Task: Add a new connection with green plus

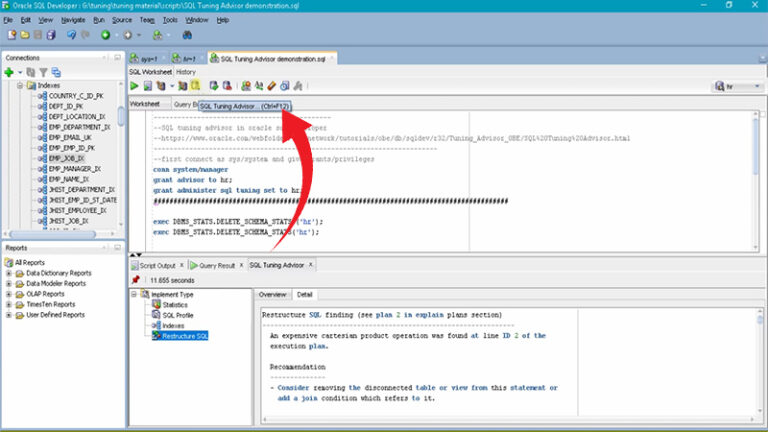Action: (x=9, y=72)
